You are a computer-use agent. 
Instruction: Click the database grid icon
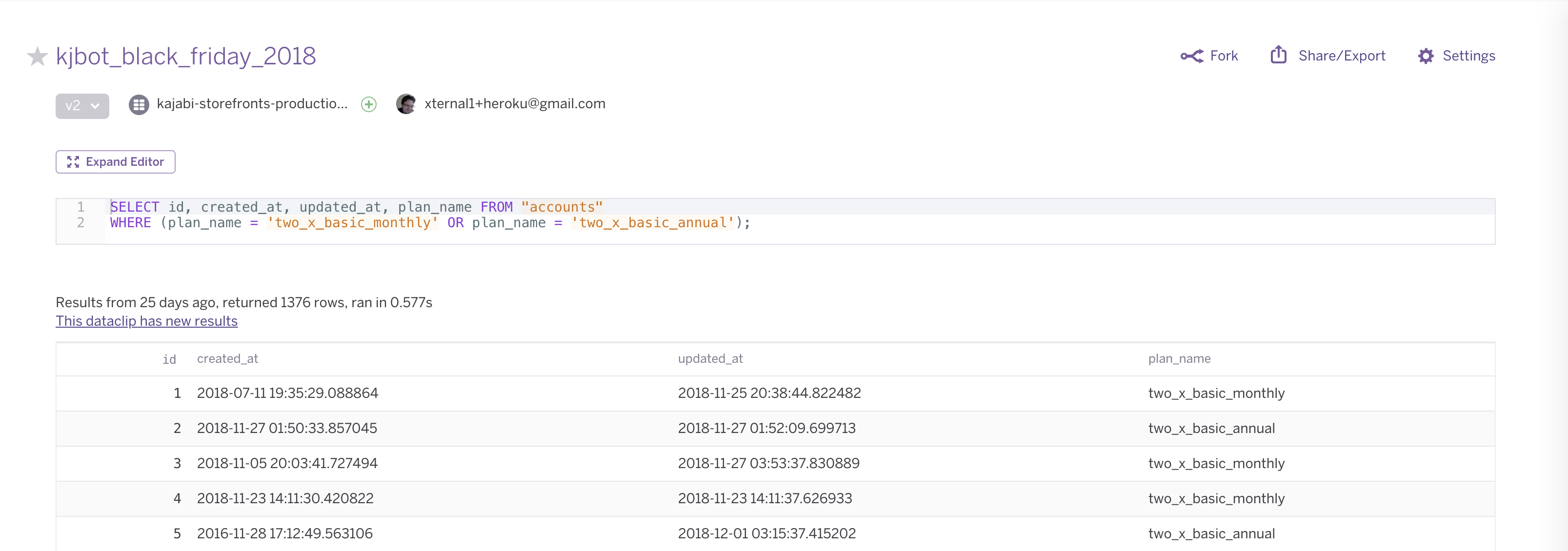139,105
